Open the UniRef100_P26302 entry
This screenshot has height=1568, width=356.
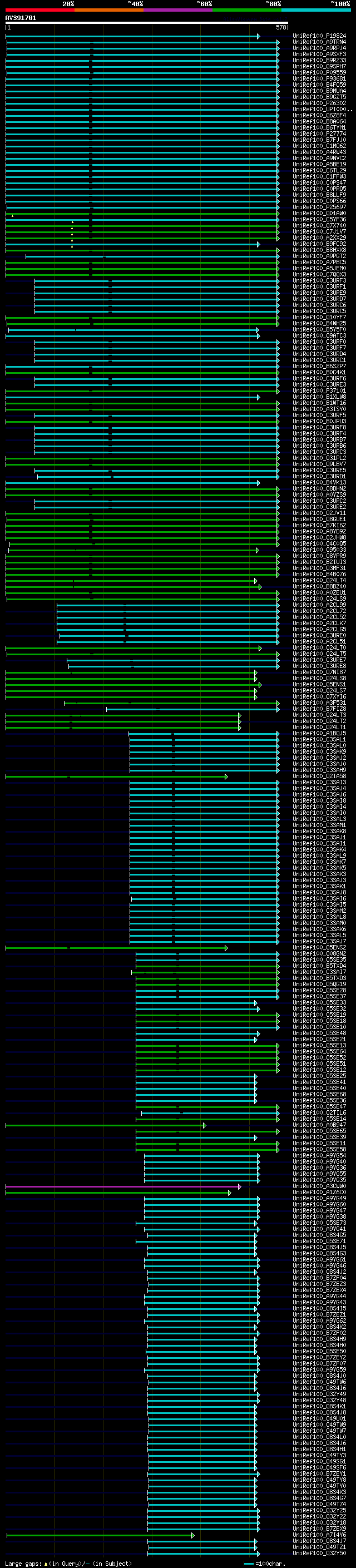pos(319,103)
